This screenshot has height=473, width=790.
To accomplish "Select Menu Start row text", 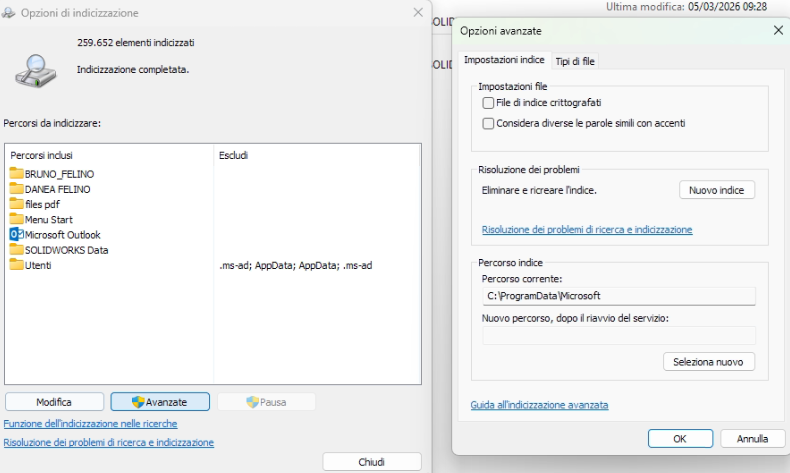I will (x=49, y=220).
